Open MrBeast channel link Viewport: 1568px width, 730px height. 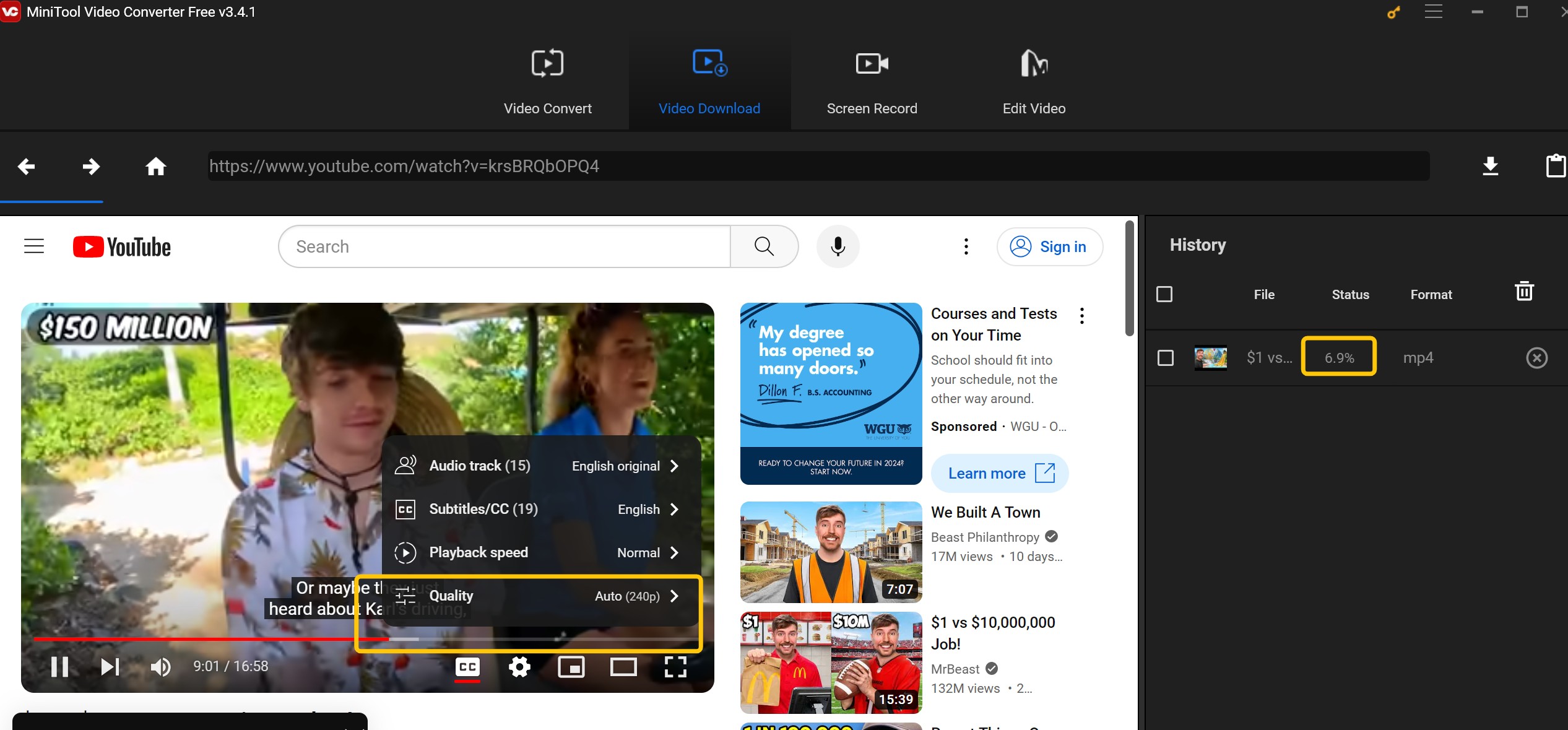click(955, 669)
